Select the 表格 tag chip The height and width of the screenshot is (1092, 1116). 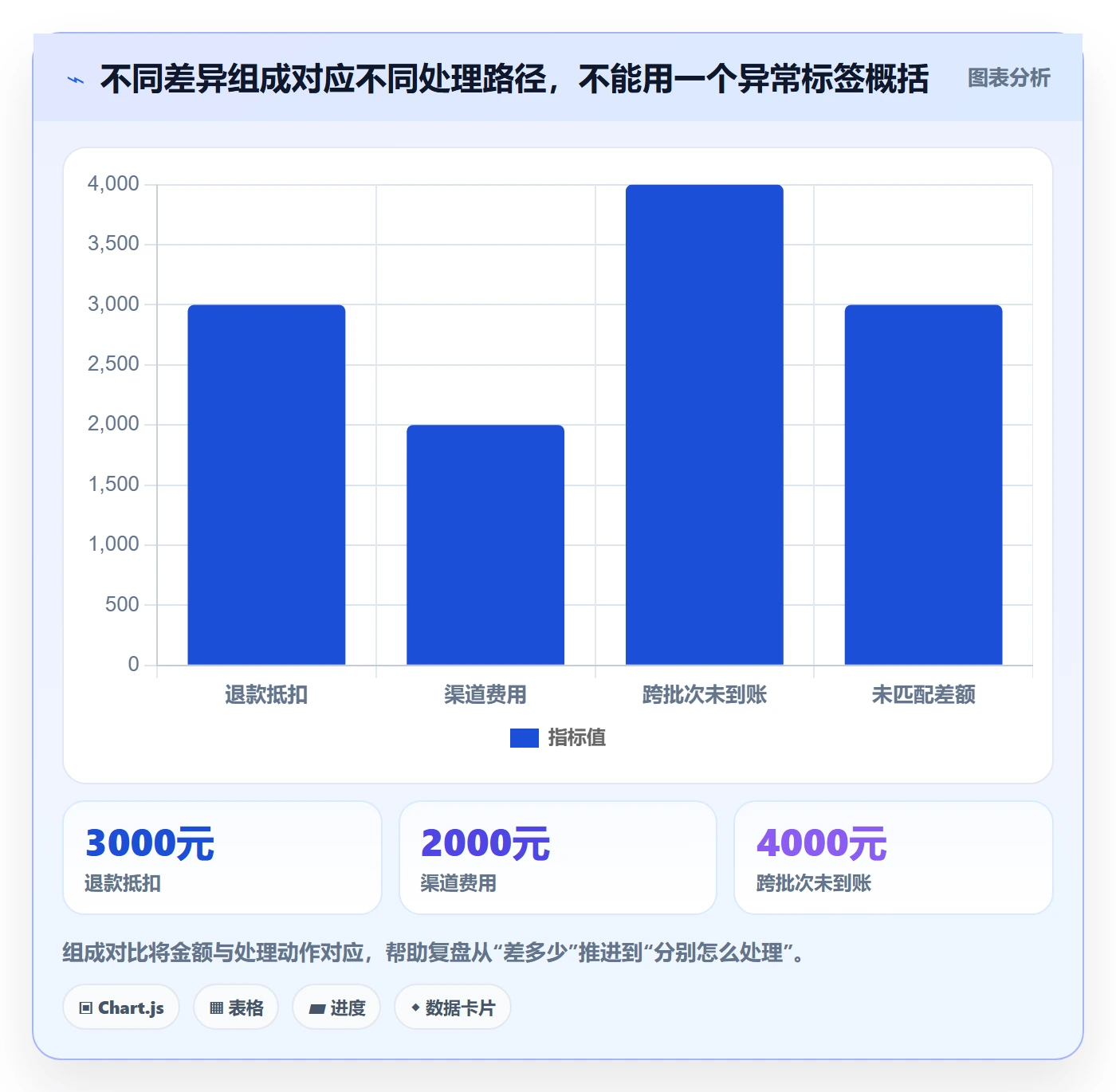click(236, 1008)
